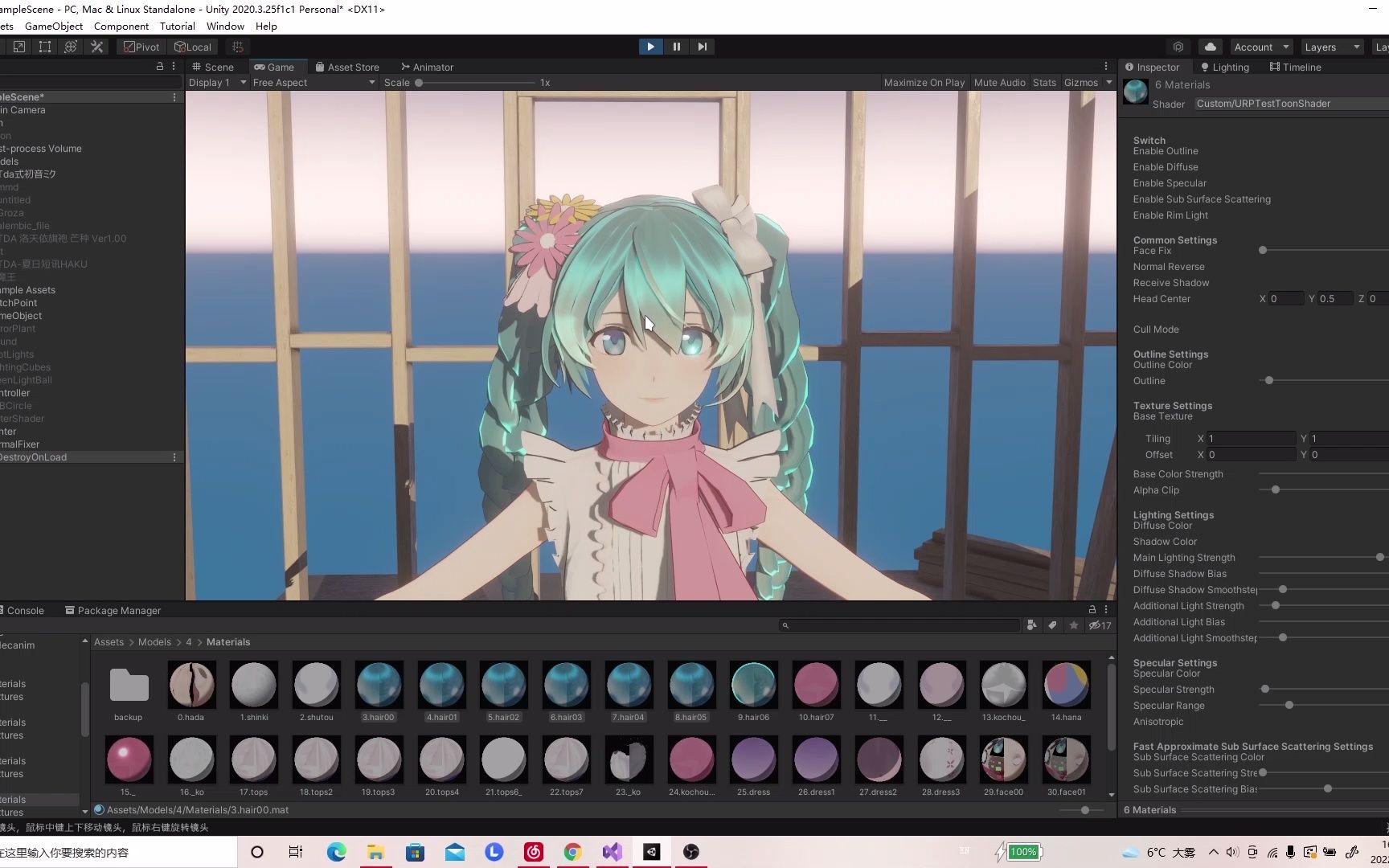
Task: Click the Play button
Action: click(650, 47)
